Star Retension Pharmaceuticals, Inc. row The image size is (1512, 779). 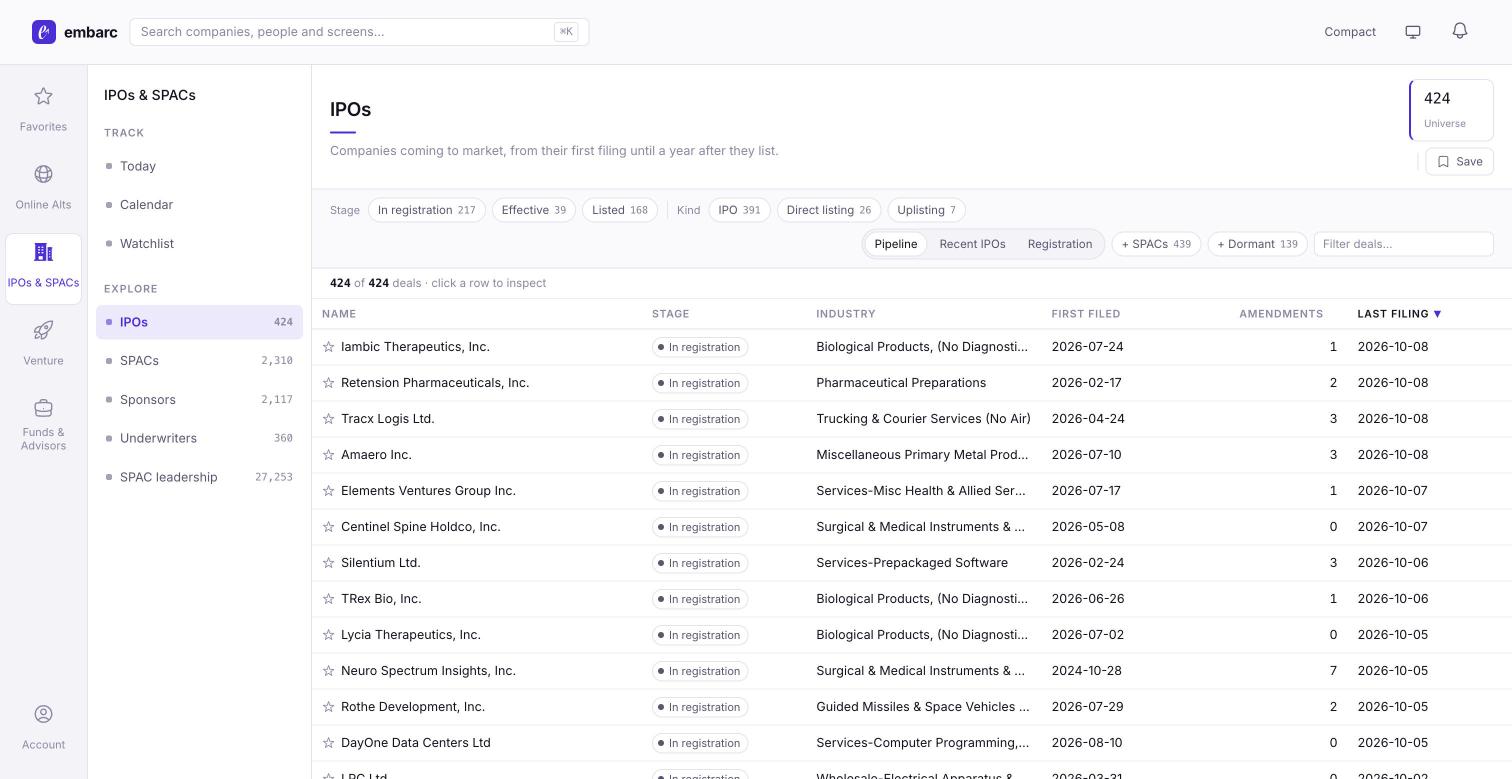click(x=328, y=383)
